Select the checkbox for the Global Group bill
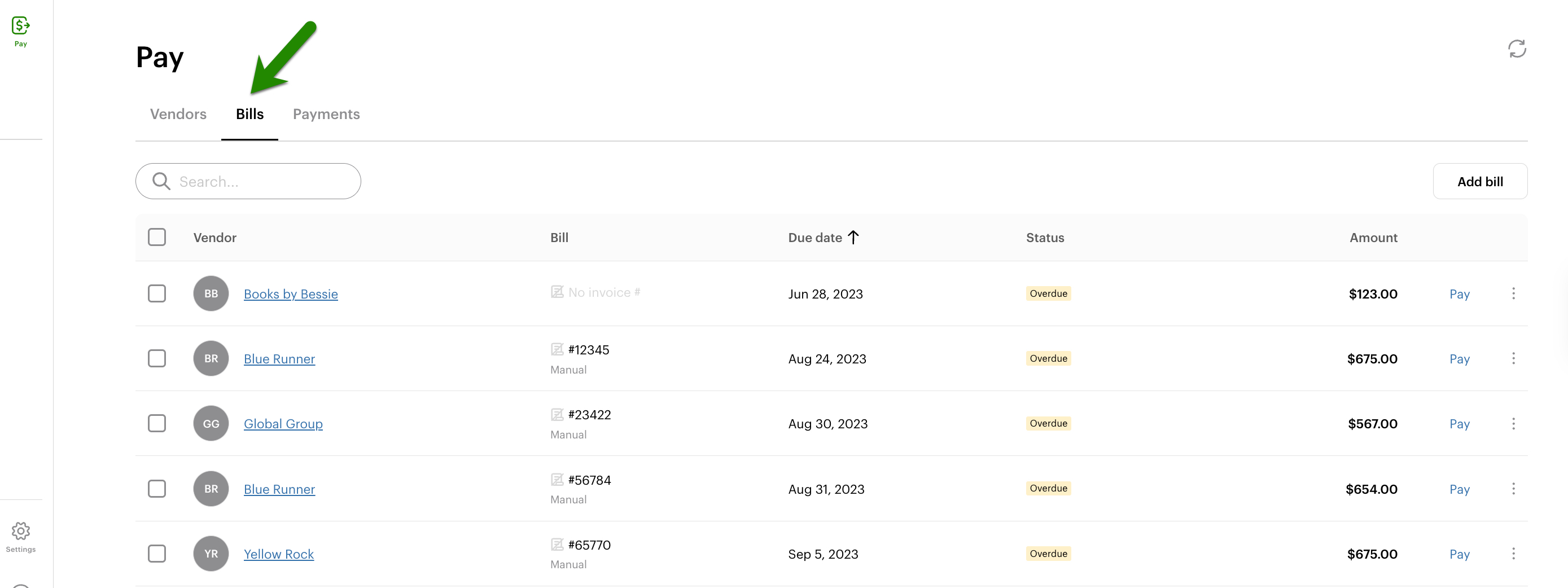 (157, 424)
